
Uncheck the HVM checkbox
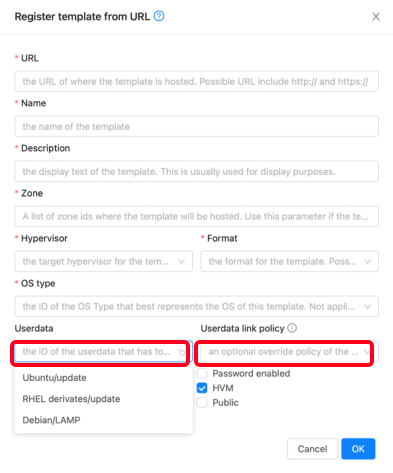(202, 388)
